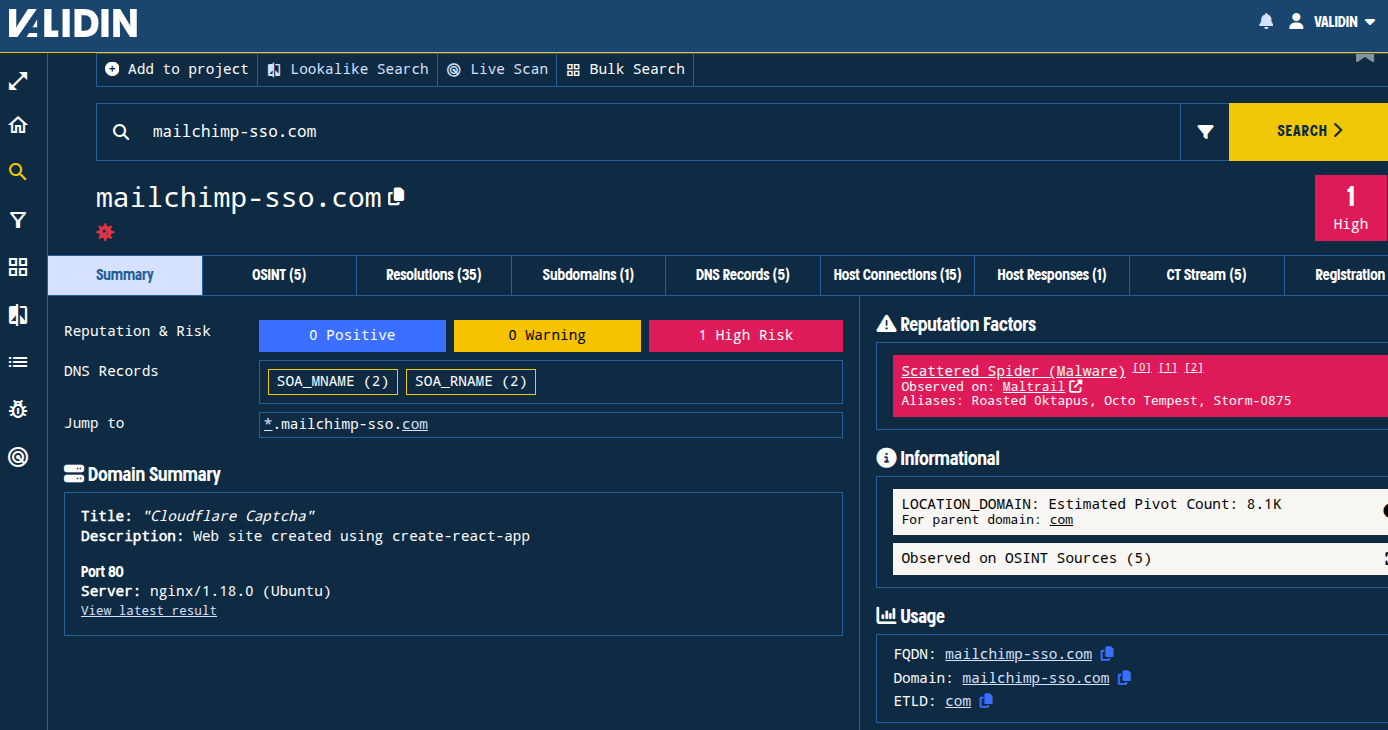Open the Maltrail source link
The width and height of the screenshot is (1388, 730).
point(1034,386)
